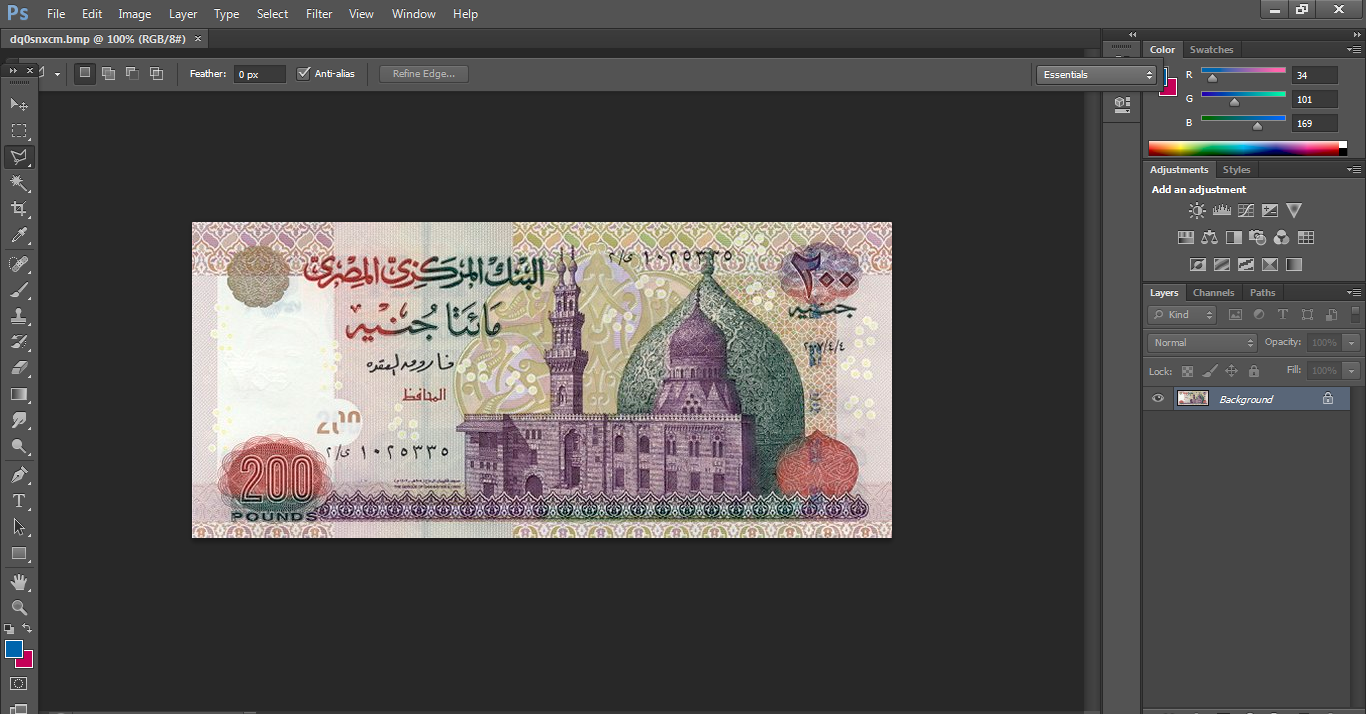Select the Clone Stamp tool
The height and width of the screenshot is (714, 1366).
point(19,316)
